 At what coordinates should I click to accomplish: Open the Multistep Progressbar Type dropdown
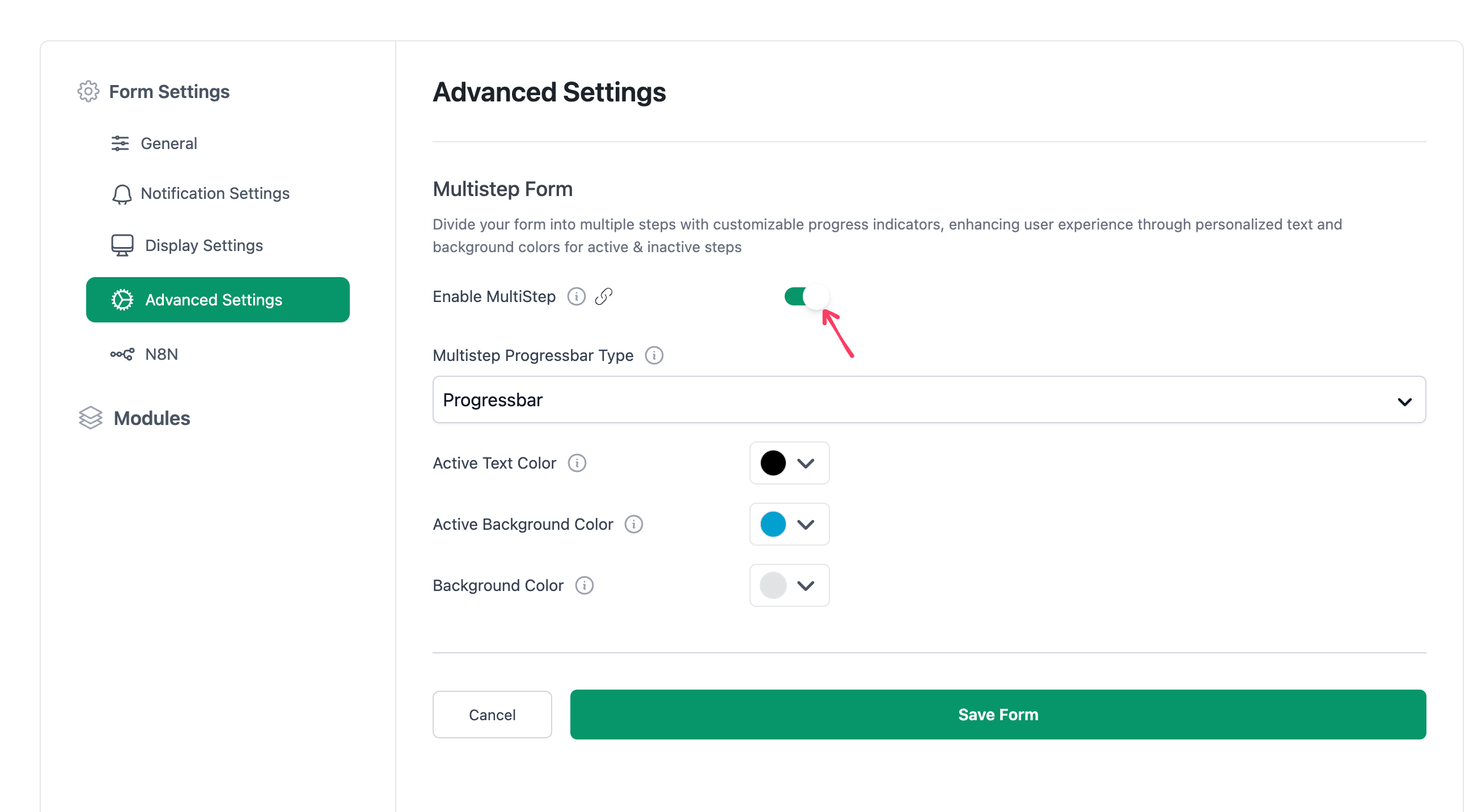click(x=929, y=399)
